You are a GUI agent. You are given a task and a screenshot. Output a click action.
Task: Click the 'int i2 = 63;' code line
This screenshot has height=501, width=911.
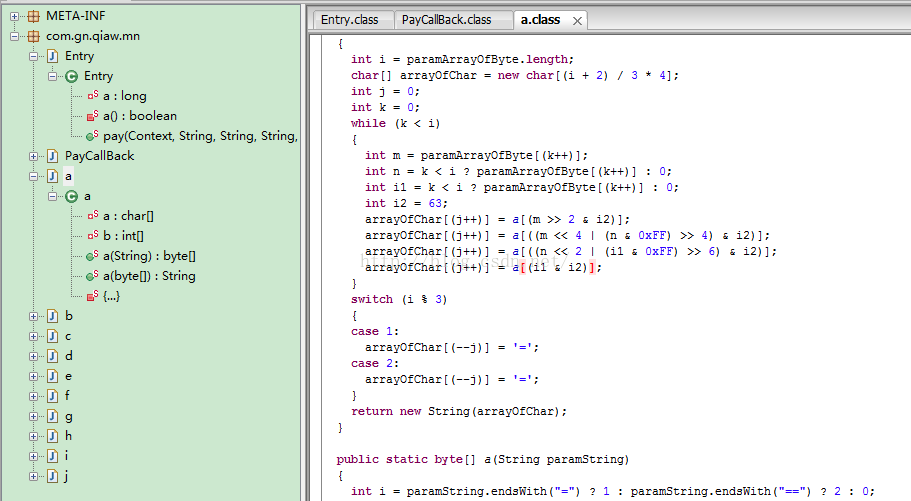tap(406, 203)
